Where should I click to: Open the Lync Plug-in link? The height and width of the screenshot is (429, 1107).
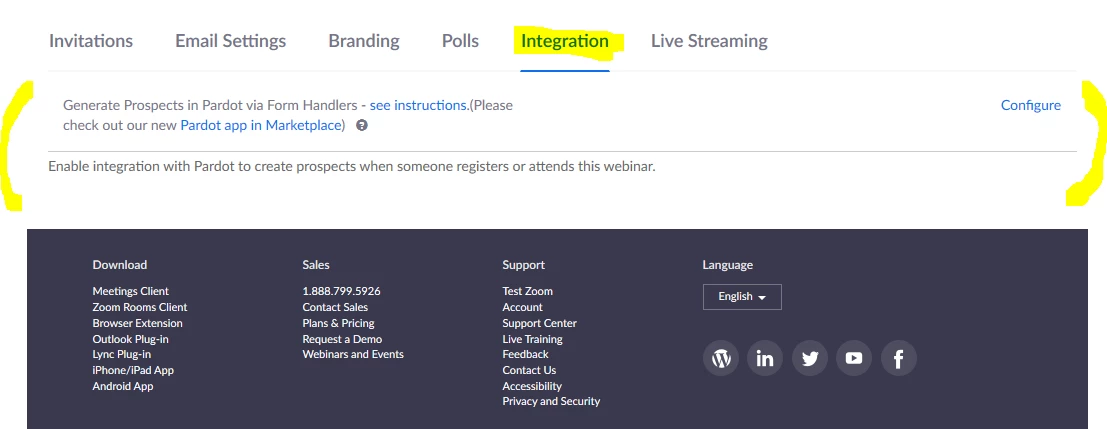click(121, 354)
